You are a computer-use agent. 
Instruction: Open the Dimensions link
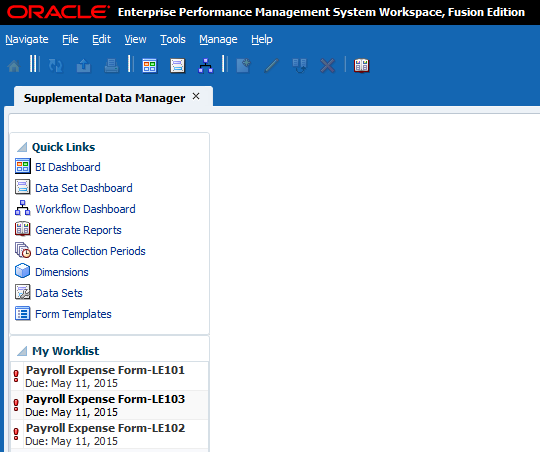coord(62,272)
